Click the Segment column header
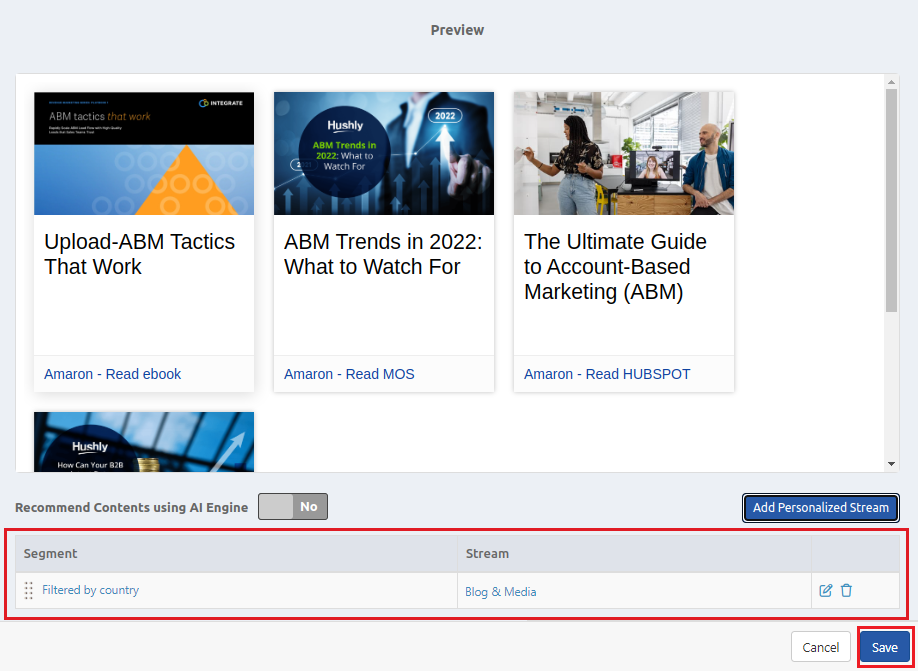 pos(236,554)
